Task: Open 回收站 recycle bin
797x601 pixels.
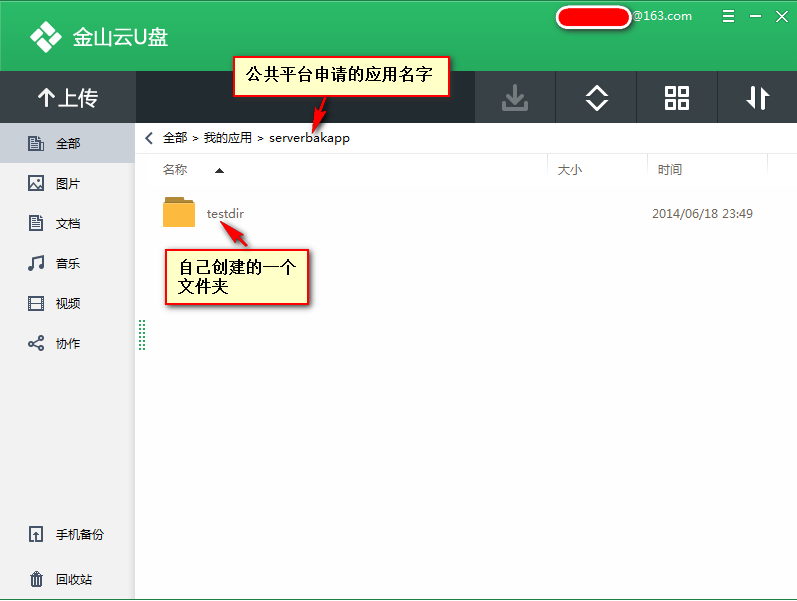Action: coord(68,579)
